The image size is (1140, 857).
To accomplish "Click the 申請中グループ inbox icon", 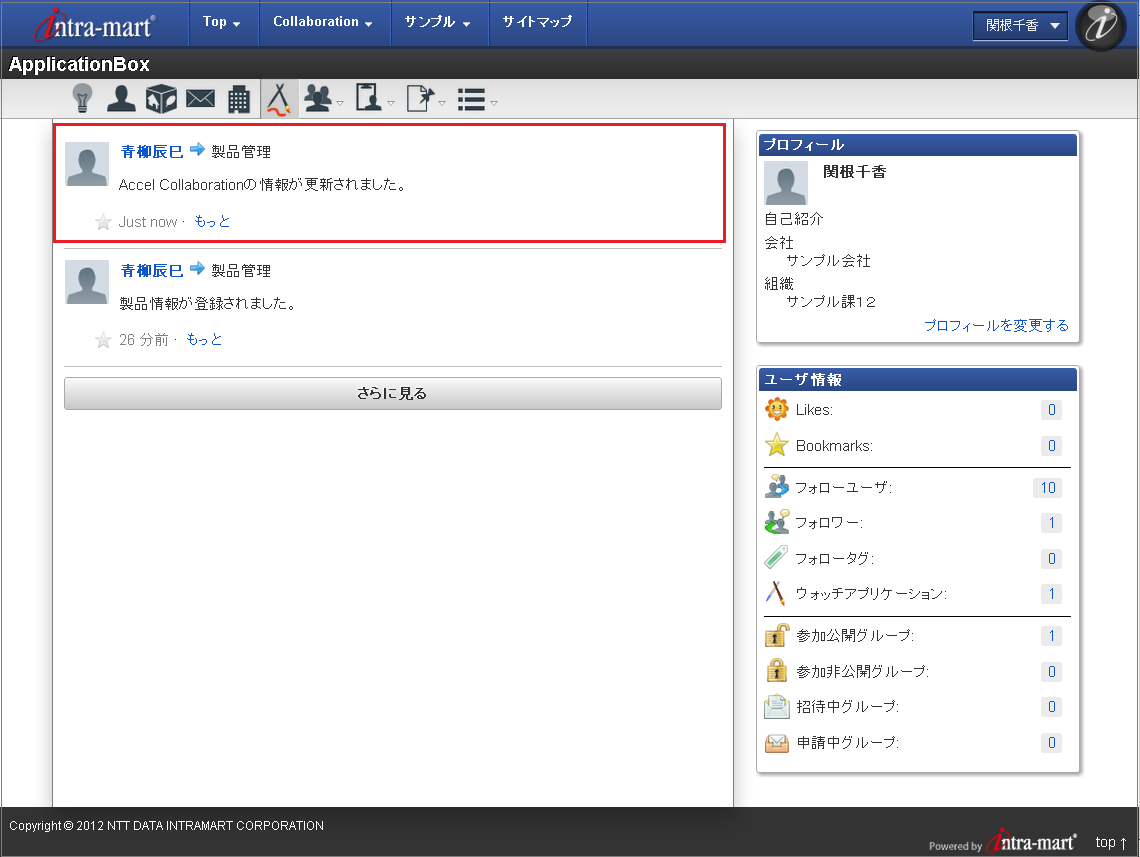I will pyautogui.click(x=776, y=743).
